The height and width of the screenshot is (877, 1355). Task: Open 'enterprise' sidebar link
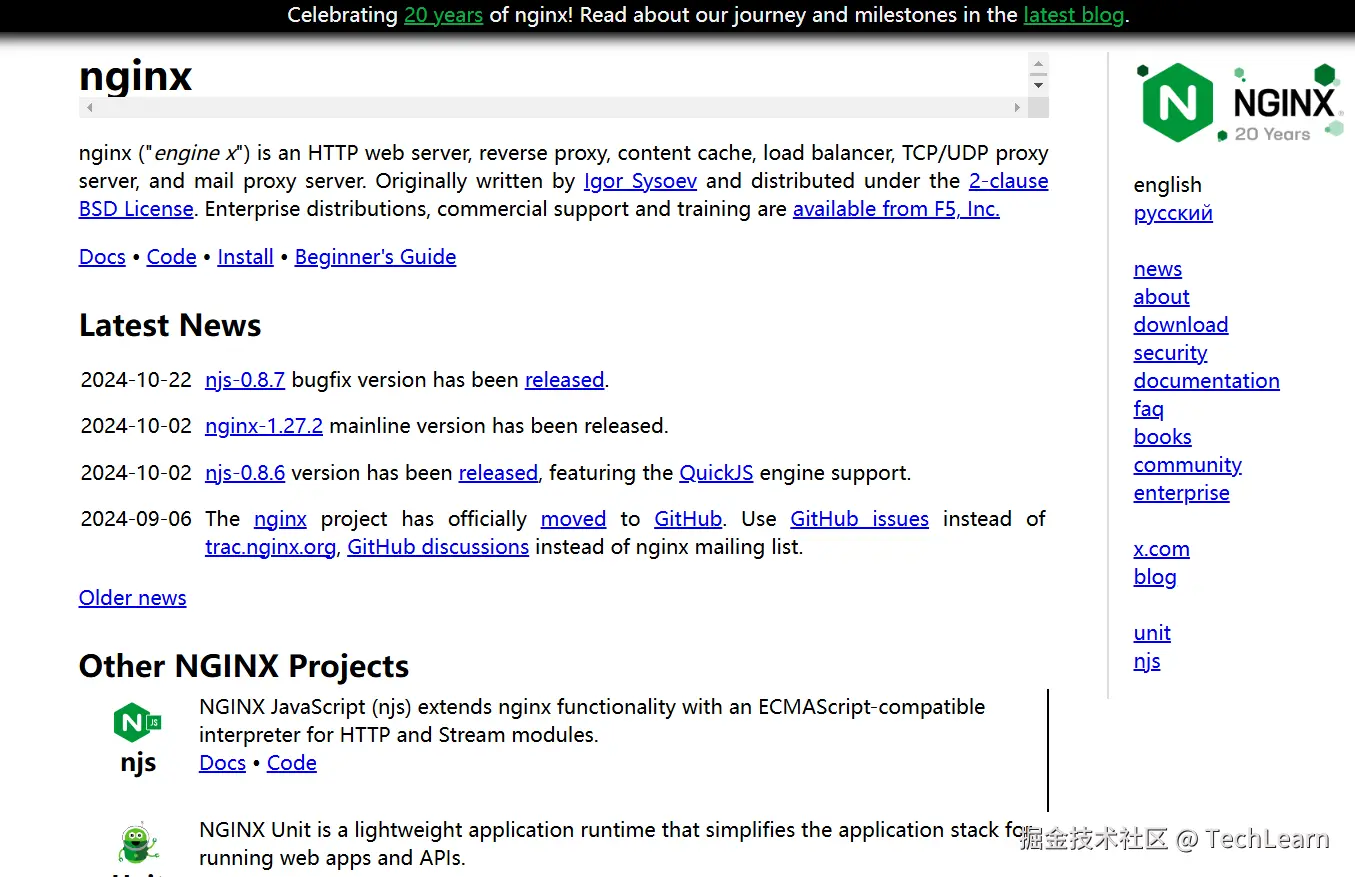pos(1181,493)
